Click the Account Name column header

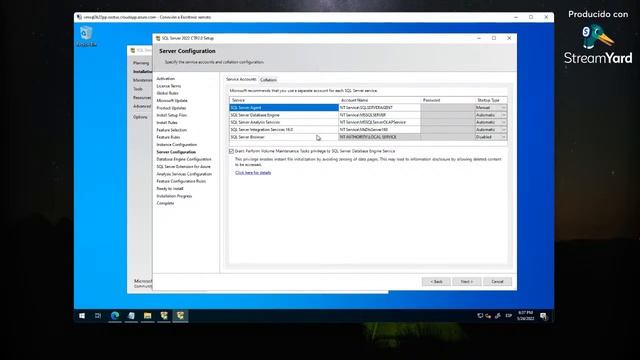(380, 100)
